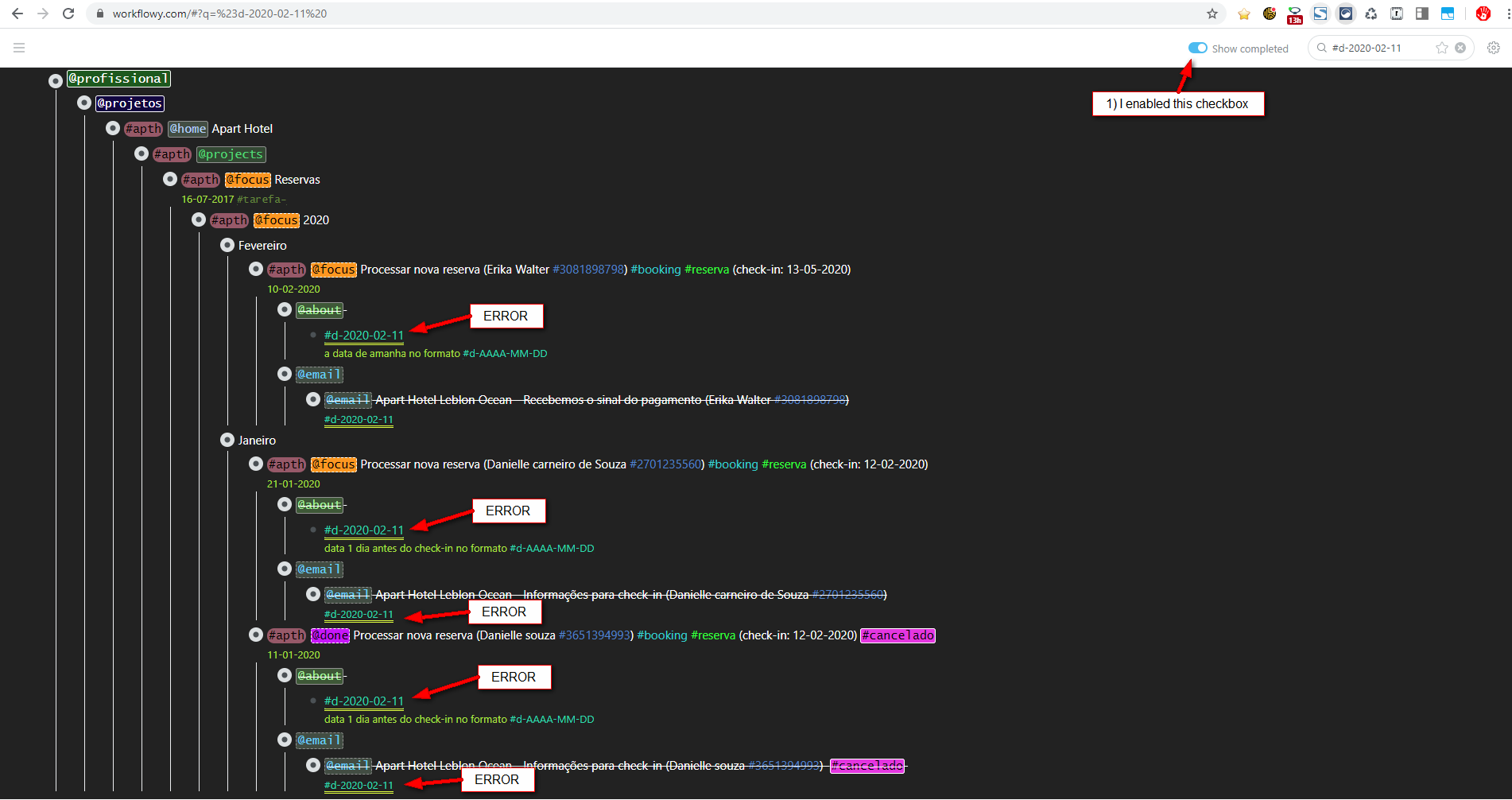The height and width of the screenshot is (800, 1512).
Task: Collapse the Erika Walter reserva bullet
Action: click(256, 270)
